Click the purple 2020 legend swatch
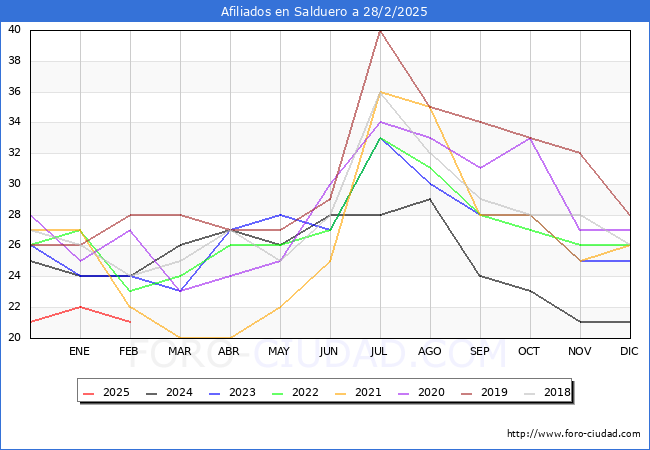This screenshot has width=650, height=450. point(403,393)
